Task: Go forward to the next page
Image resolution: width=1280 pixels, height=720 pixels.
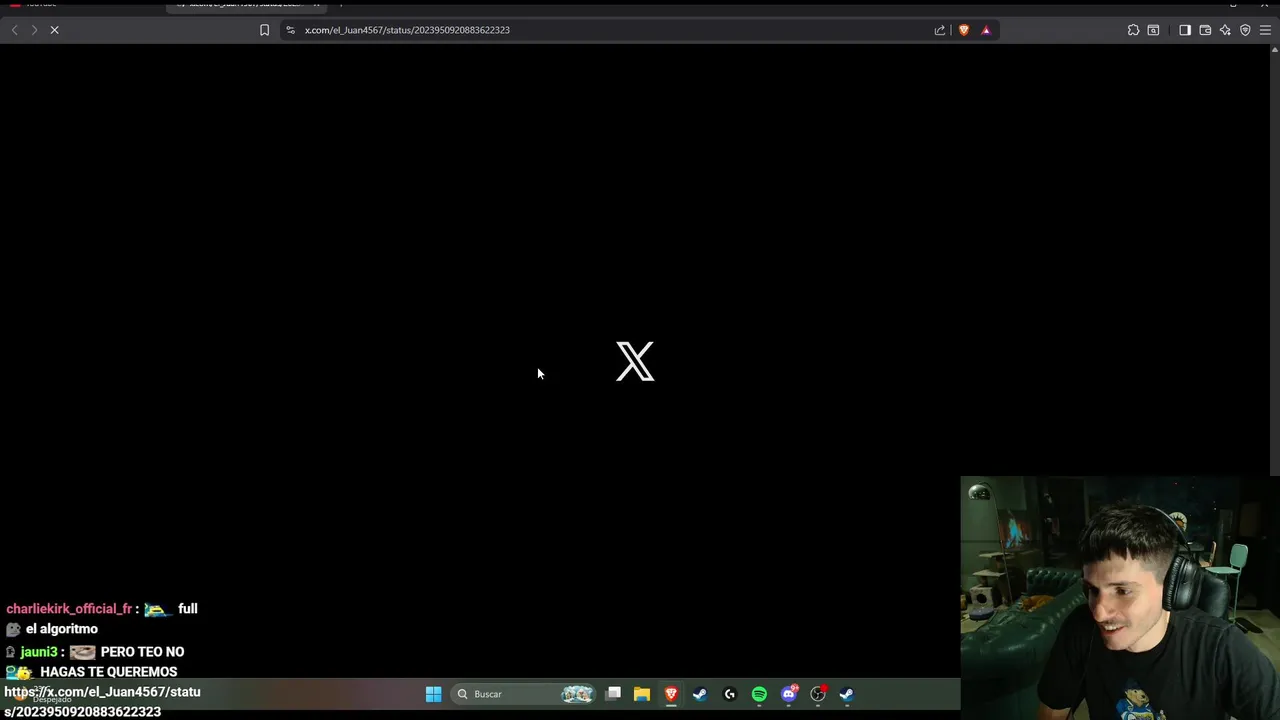Action: tap(34, 30)
